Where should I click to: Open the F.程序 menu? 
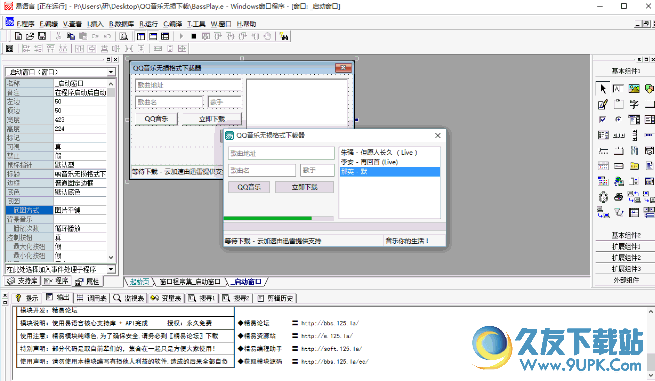[25, 24]
